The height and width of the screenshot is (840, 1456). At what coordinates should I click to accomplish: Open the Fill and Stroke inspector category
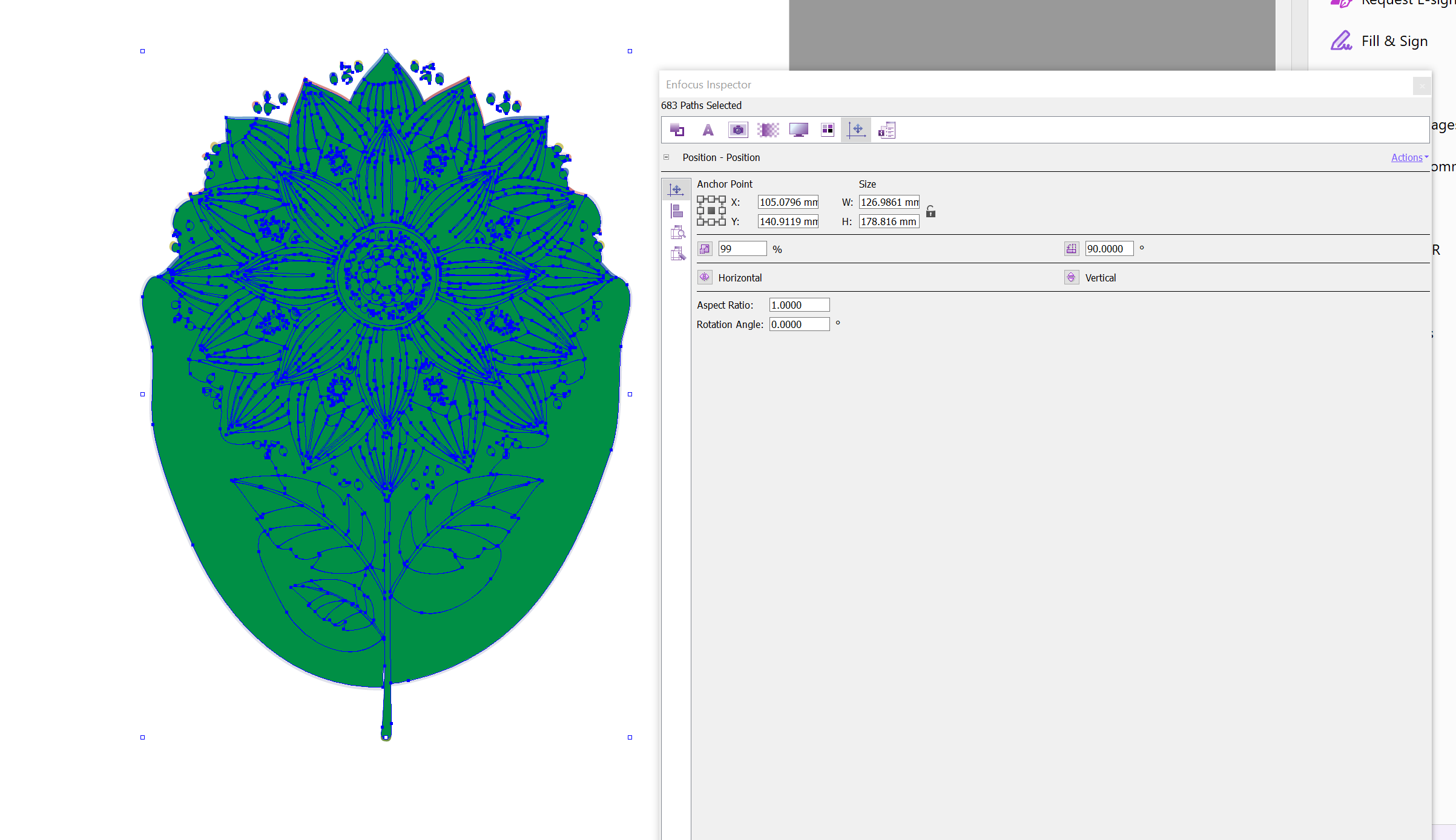(677, 130)
